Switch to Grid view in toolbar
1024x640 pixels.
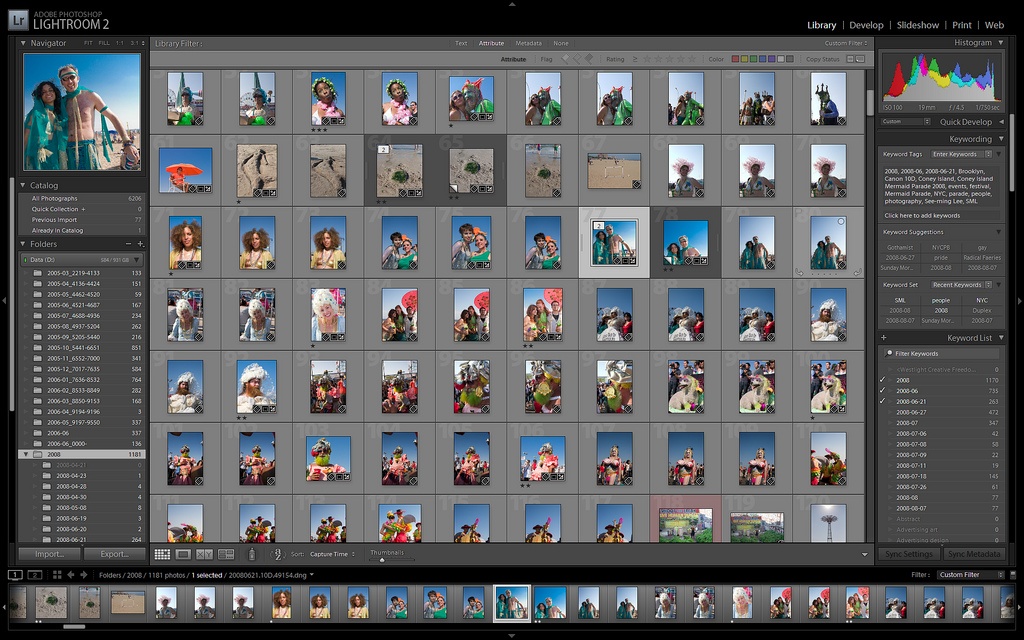click(x=162, y=554)
